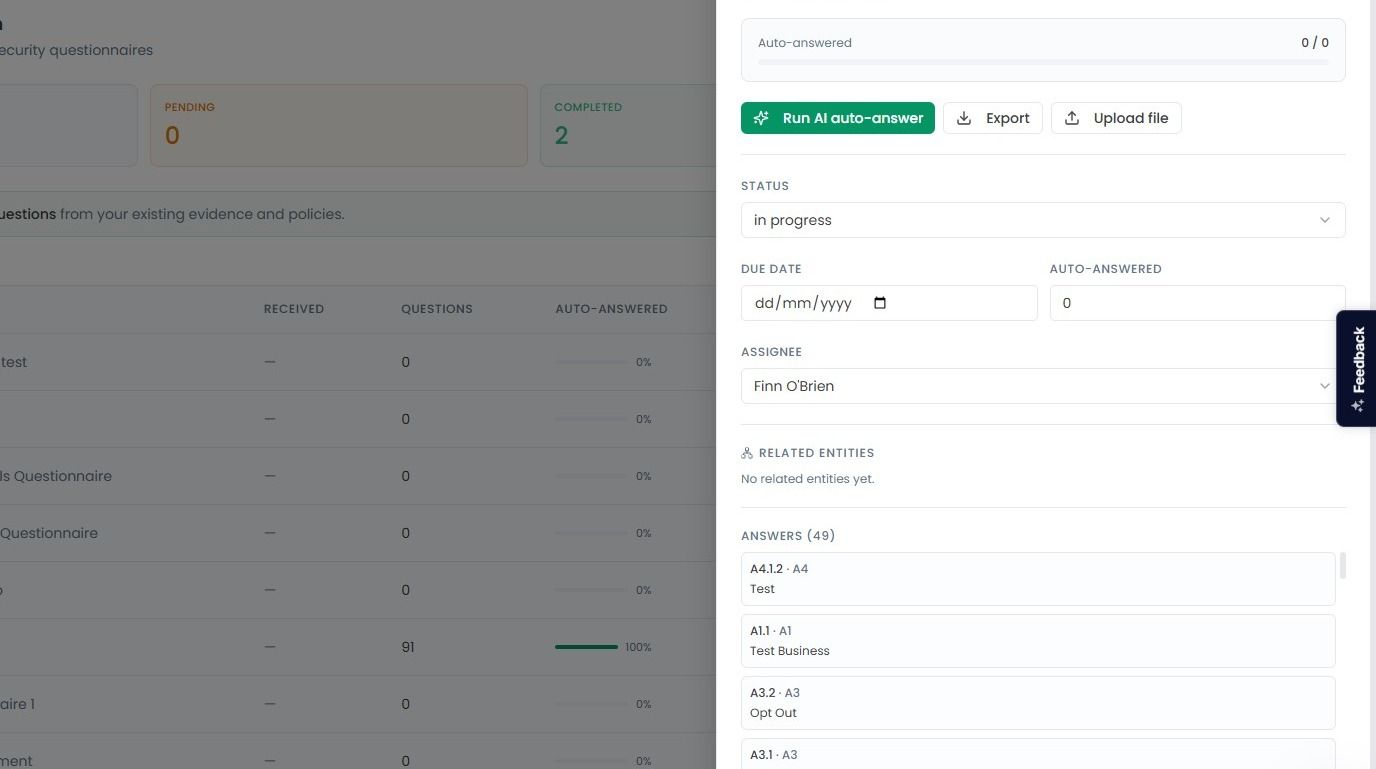This screenshot has width=1376, height=769.
Task: Click the Auto-answered progress bar in panel
Action: click(1043, 62)
